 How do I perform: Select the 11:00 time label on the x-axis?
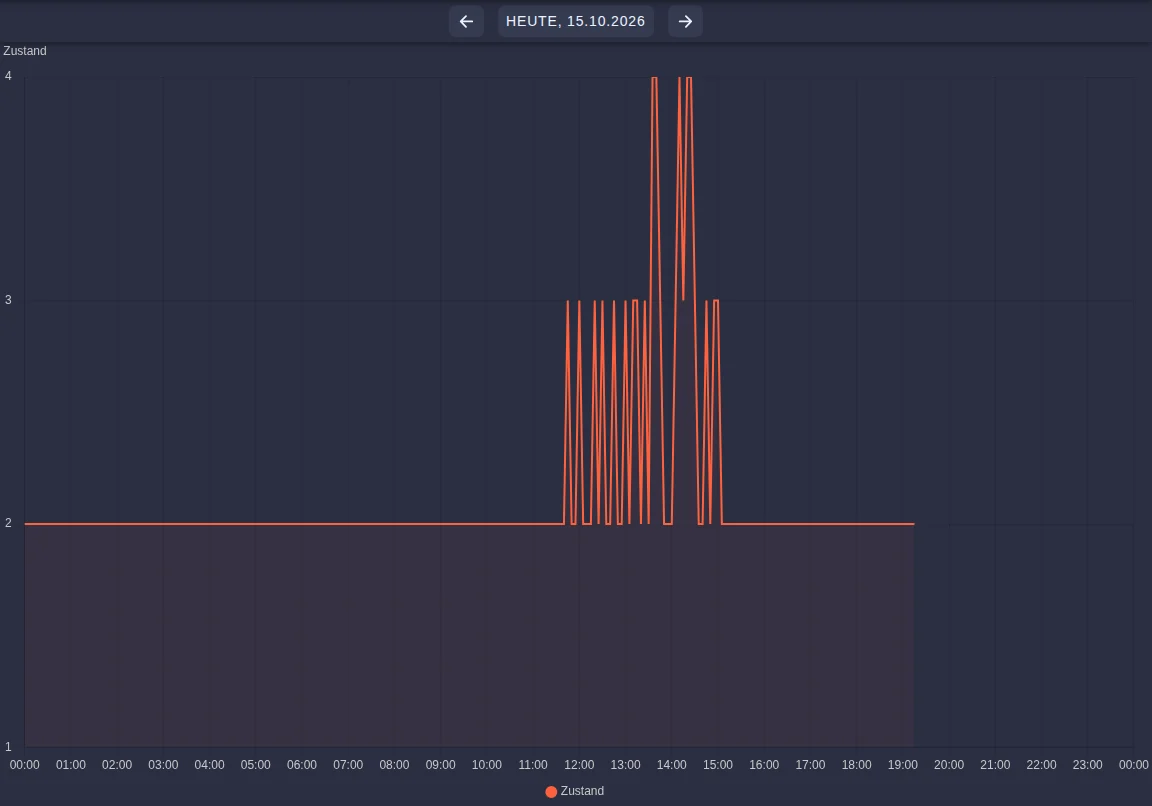(x=533, y=765)
